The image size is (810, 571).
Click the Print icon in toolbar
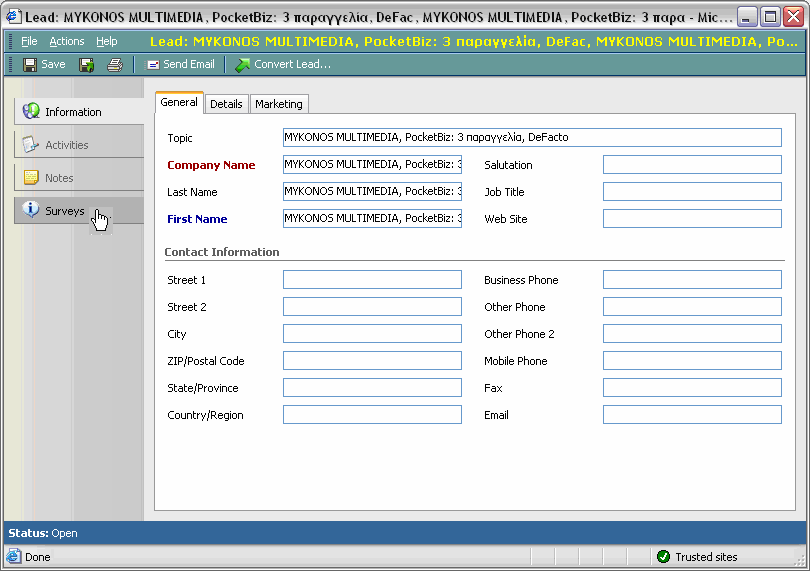(115, 65)
